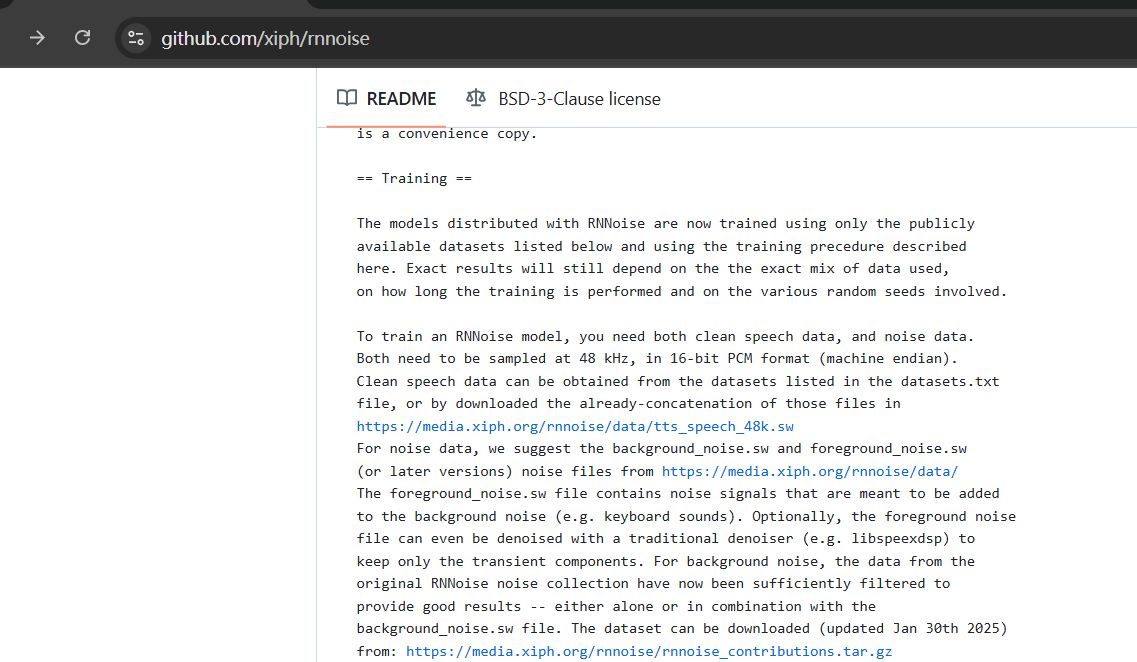Reload the page with the refresh icon

[83, 38]
